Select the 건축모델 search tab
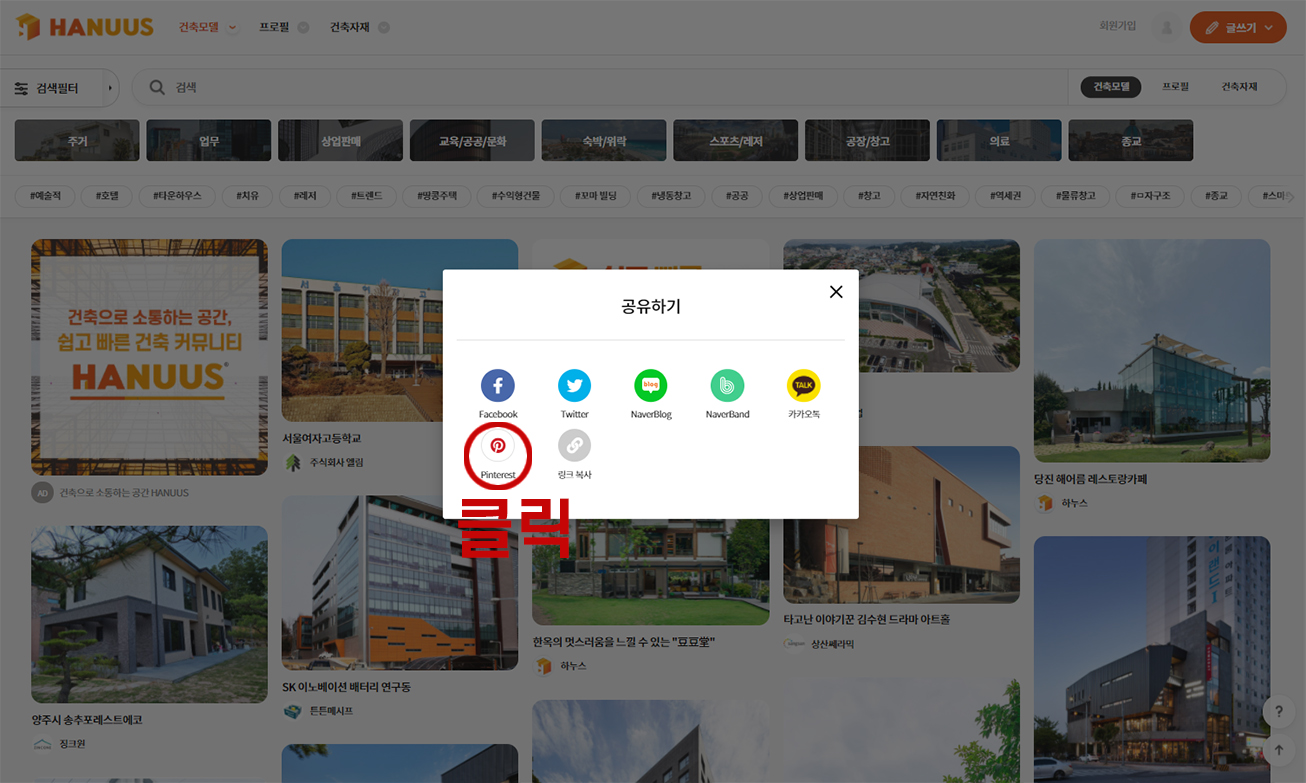The width and height of the screenshot is (1306, 783). [x=1110, y=87]
